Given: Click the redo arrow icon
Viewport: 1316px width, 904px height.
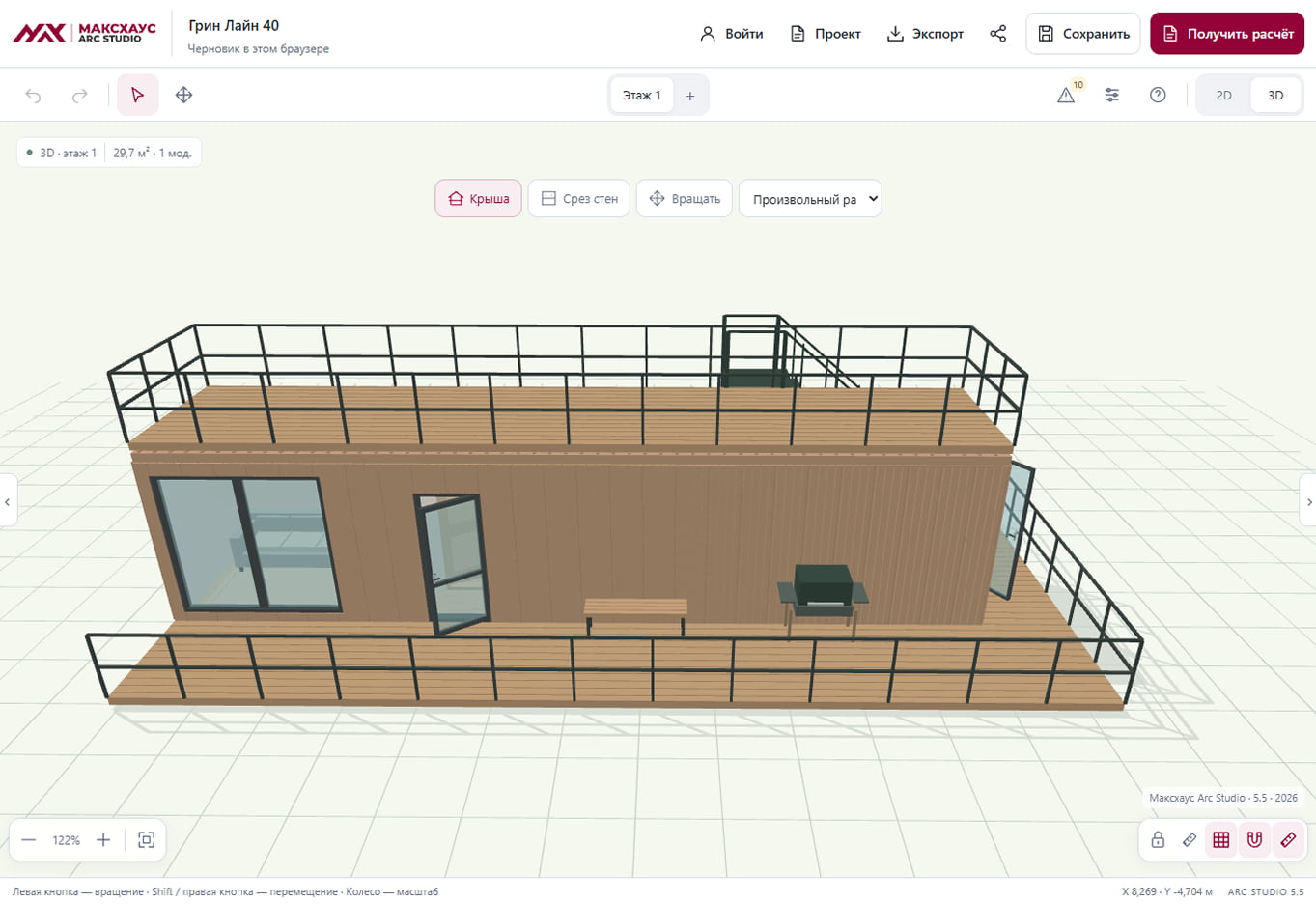Looking at the screenshot, I should 80,95.
